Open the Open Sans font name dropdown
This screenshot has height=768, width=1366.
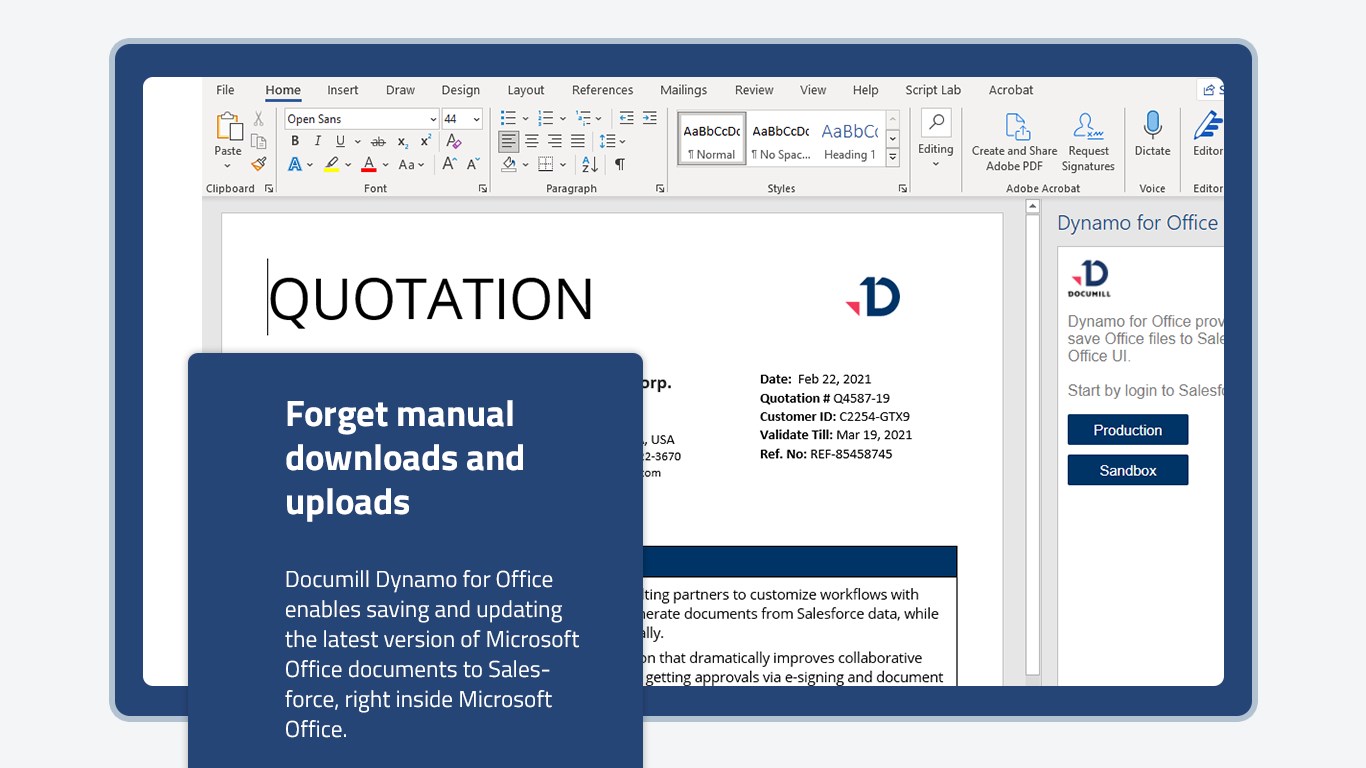(x=432, y=119)
